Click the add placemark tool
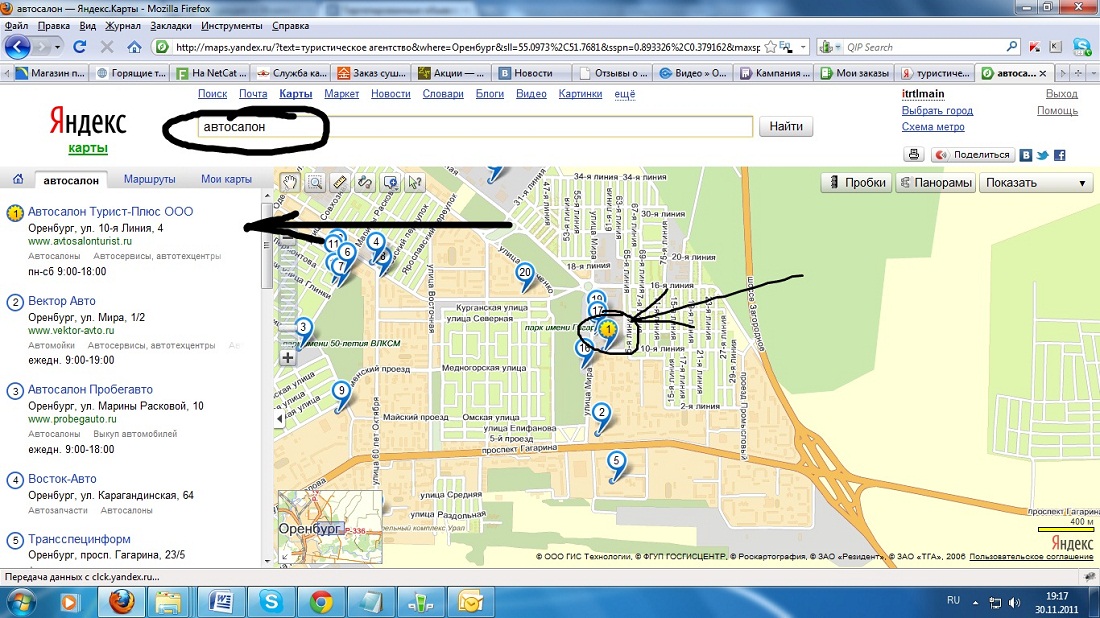The image size is (1100, 618). pyautogui.click(x=390, y=182)
